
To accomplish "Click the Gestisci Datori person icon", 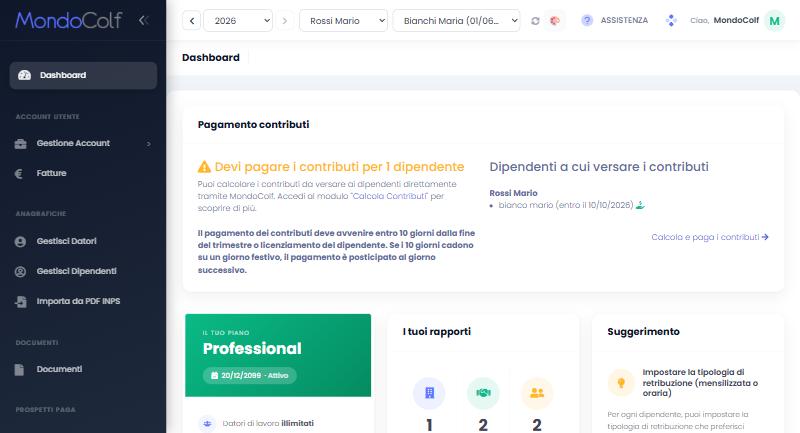I will click(20, 242).
